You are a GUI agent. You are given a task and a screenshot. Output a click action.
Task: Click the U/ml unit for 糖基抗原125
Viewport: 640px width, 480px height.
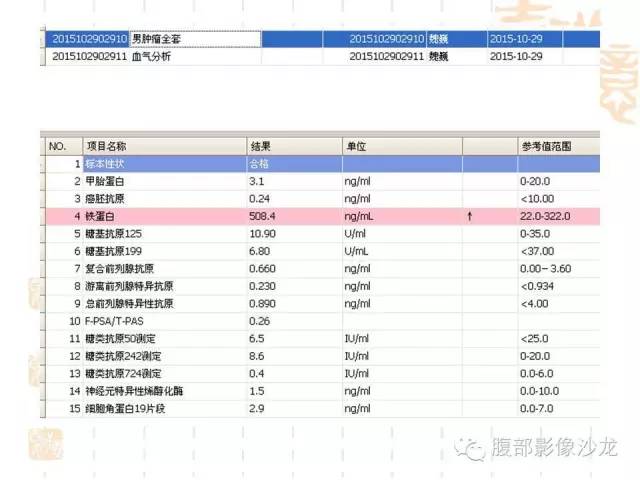tap(355, 234)
